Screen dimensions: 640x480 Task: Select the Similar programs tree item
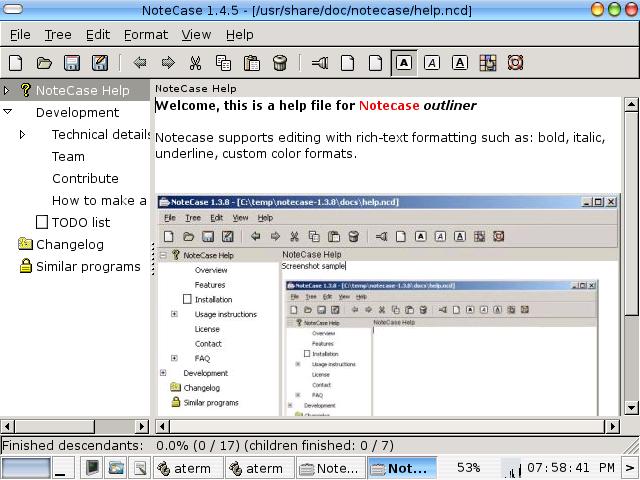coord(88,267)
